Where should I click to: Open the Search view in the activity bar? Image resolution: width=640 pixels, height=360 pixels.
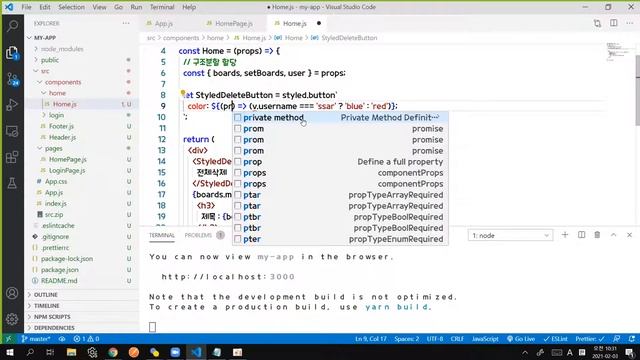coord(12,26)
